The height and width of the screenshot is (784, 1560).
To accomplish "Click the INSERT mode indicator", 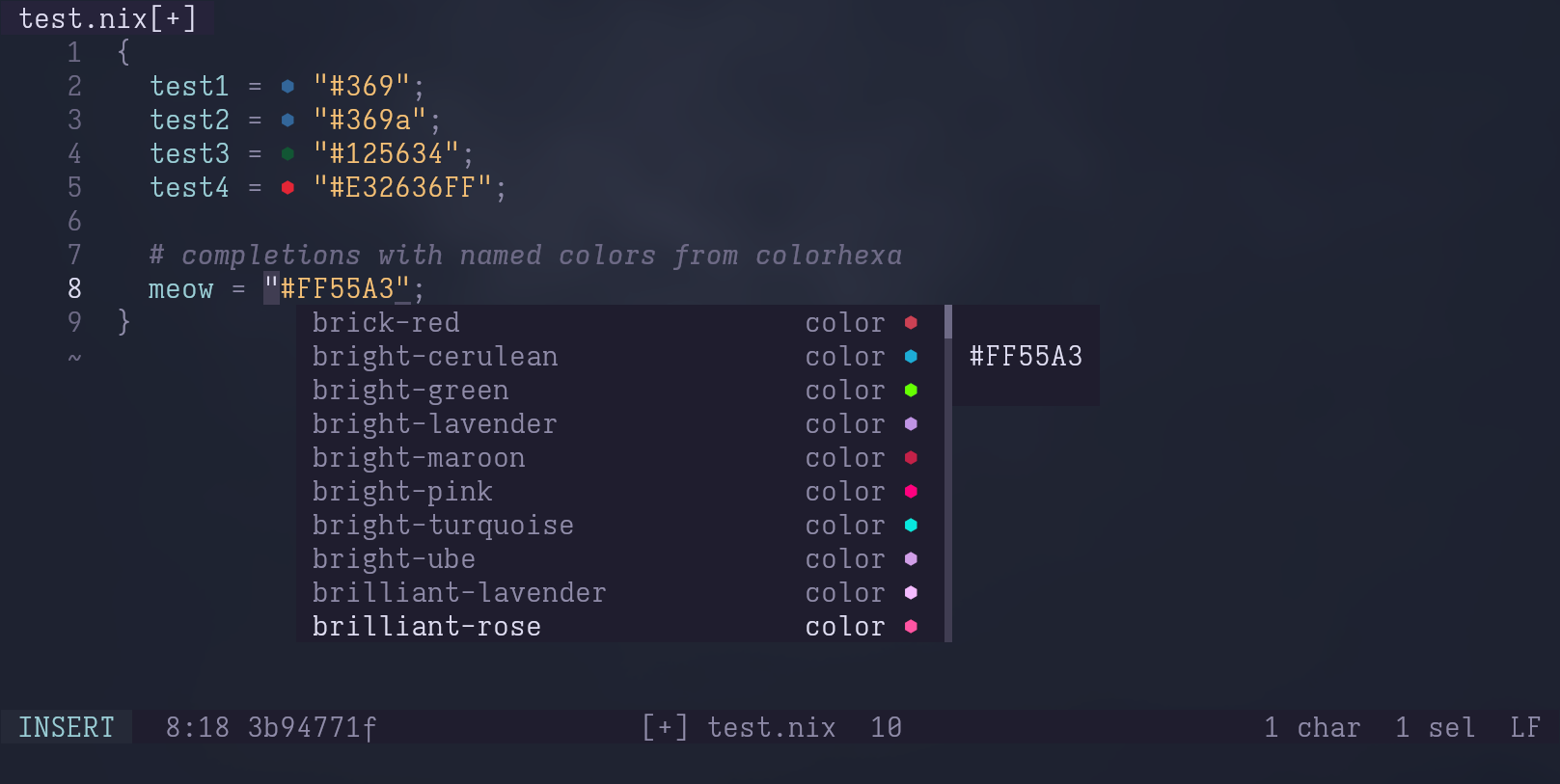I will click(x=67, y=727).
